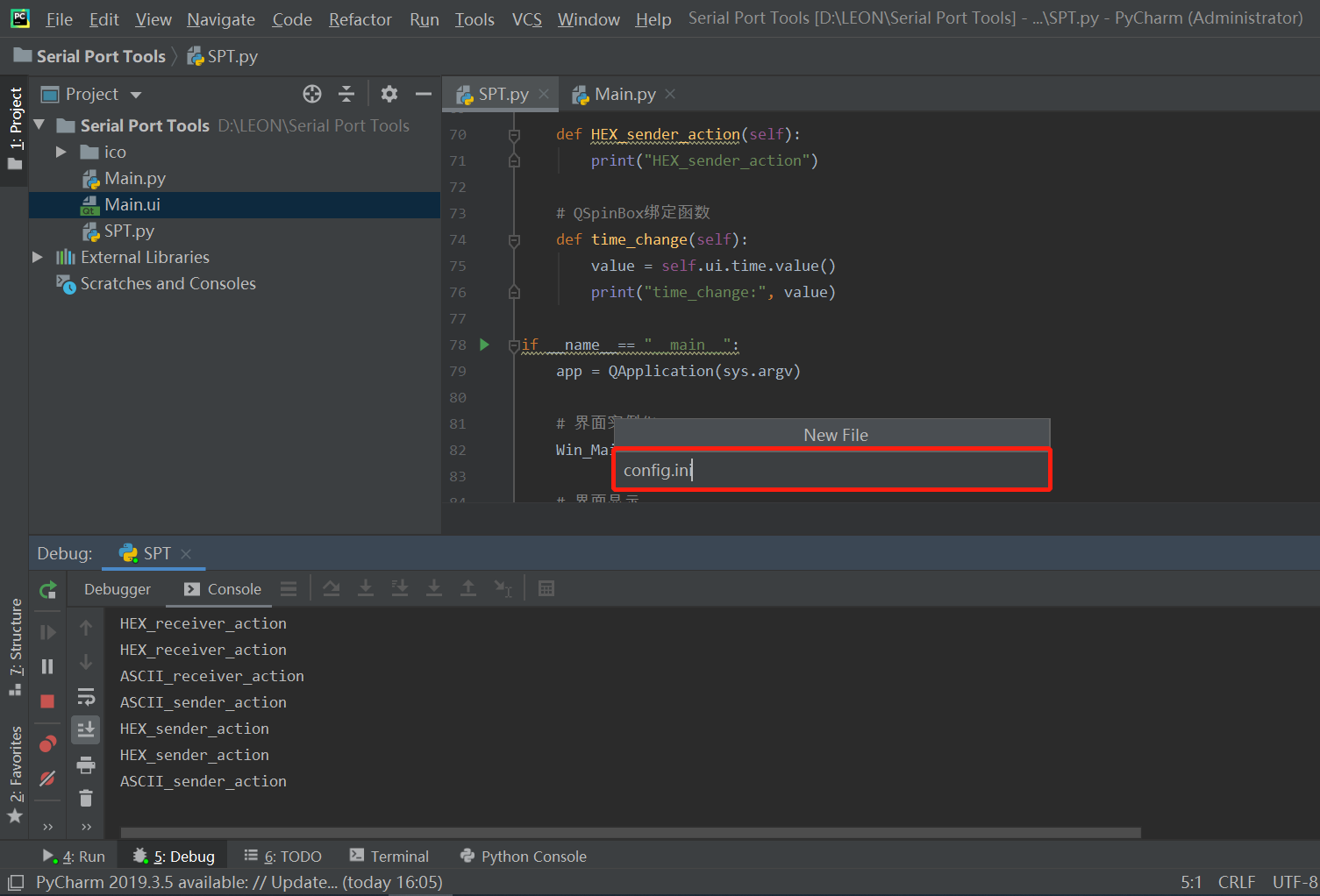Open the 6: TODO tool window
This screenshot has height=896, width=1320.
[282, 857]
